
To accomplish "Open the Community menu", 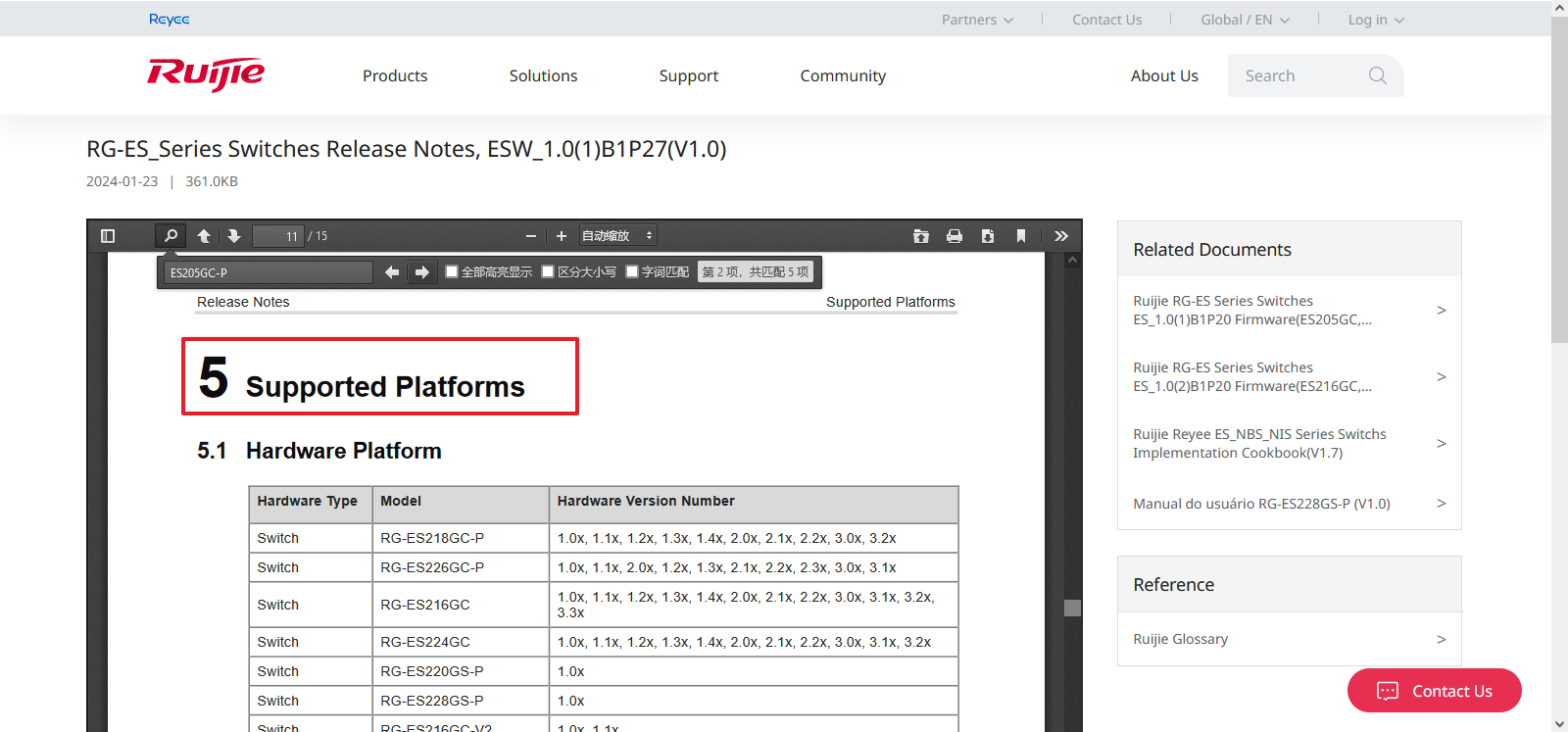I will [843, 75].
